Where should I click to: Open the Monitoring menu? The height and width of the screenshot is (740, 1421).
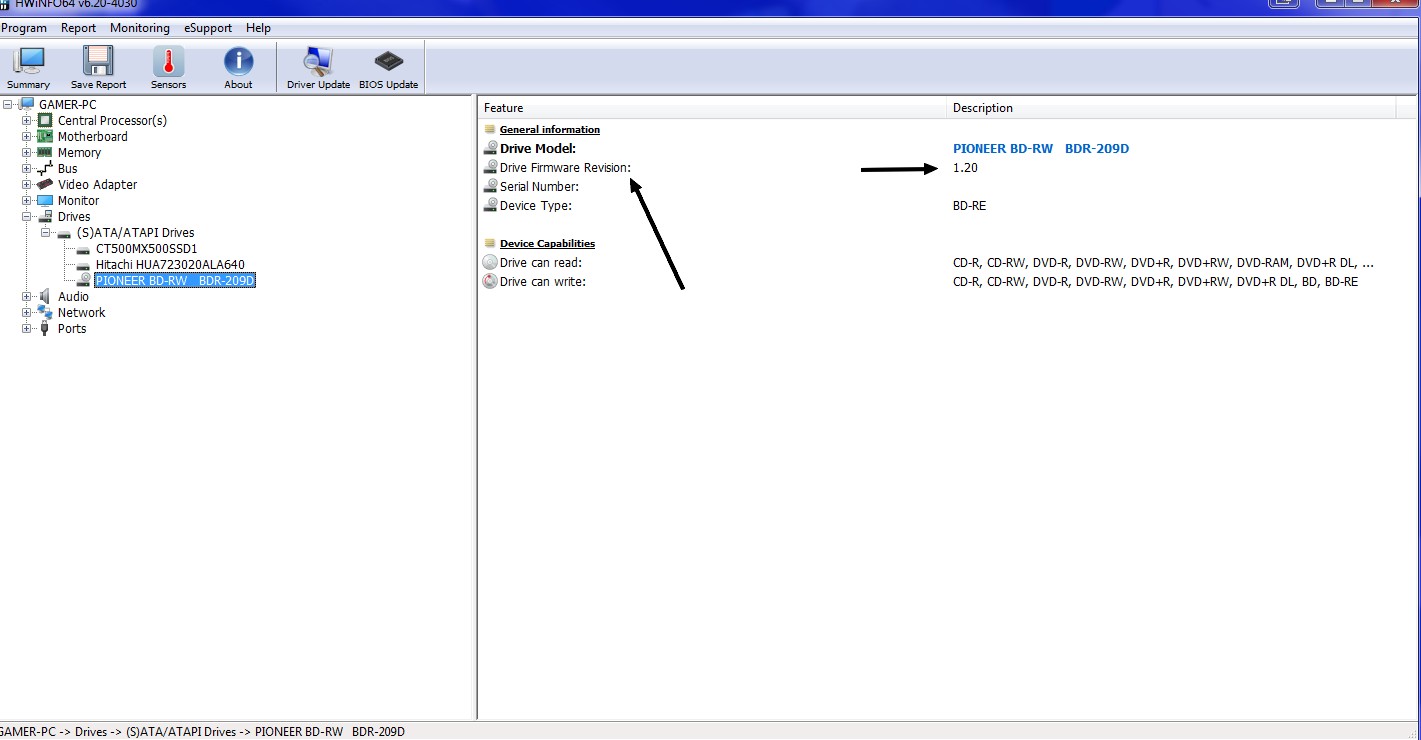click(140, 28)
